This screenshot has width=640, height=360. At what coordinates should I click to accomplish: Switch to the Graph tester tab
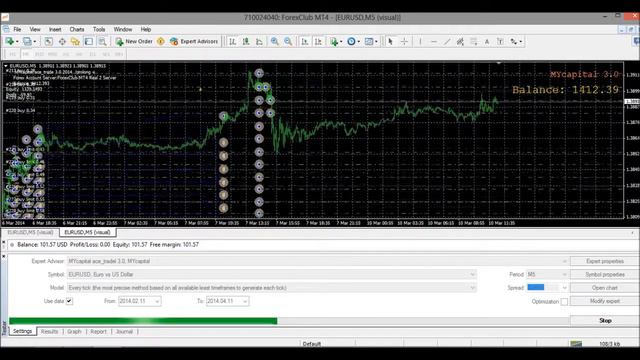74,331
